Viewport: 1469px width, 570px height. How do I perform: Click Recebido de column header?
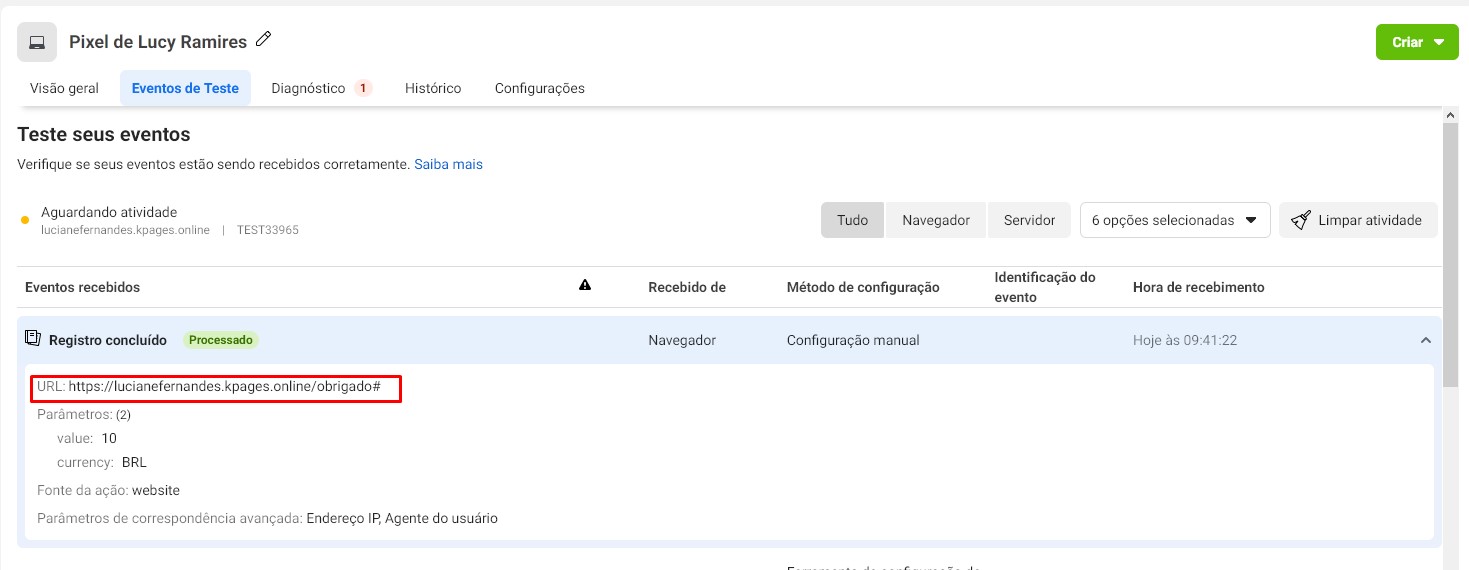686,287
